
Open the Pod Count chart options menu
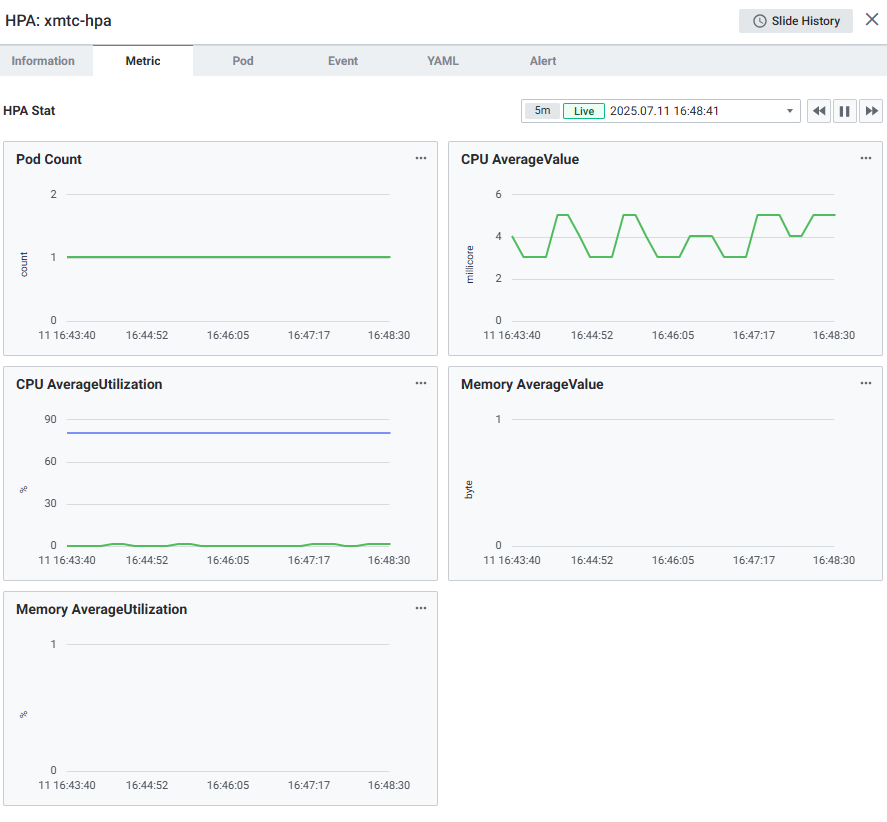pos(421,158)
